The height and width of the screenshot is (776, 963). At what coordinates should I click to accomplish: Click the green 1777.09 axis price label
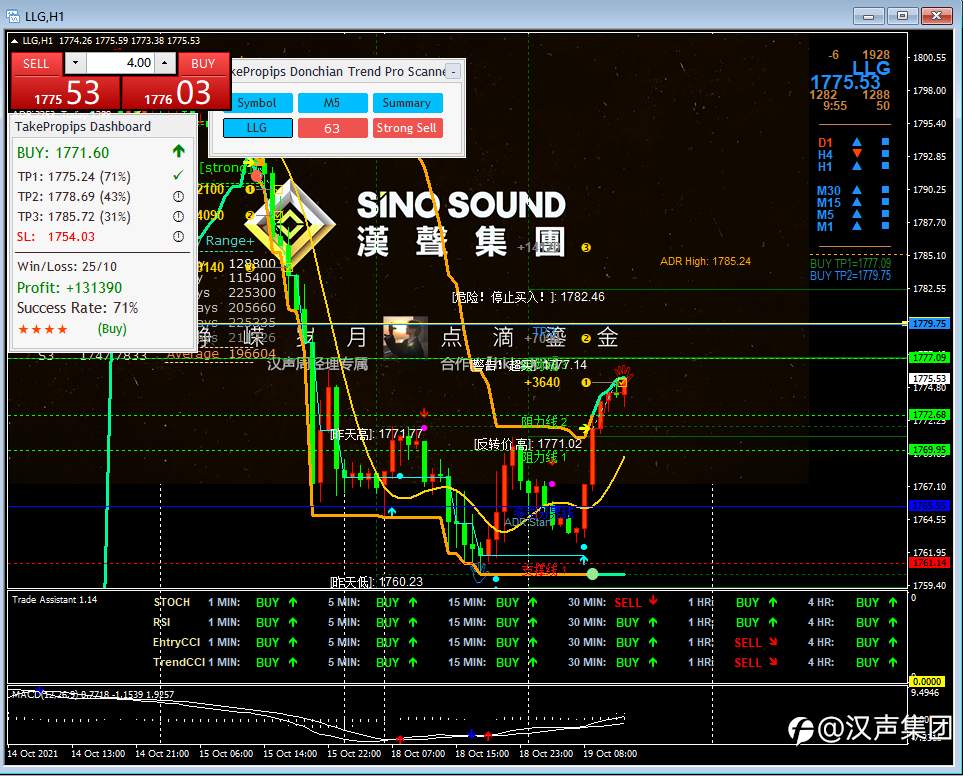tap(929, 357)
